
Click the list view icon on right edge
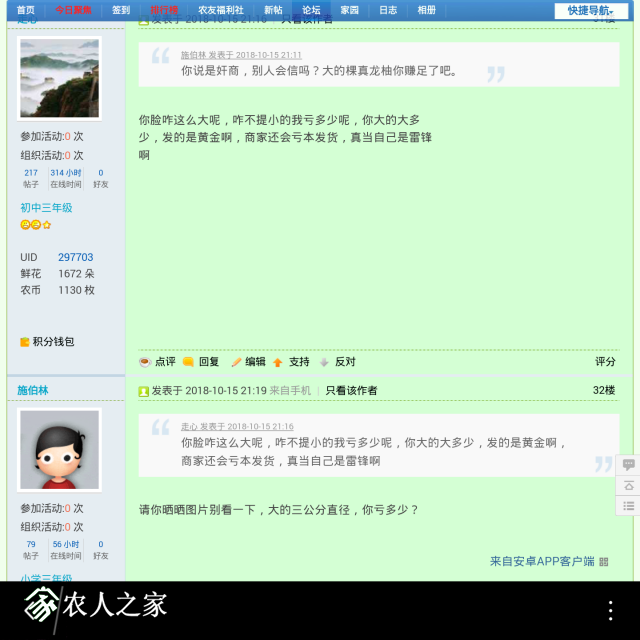tap(628, 506)
